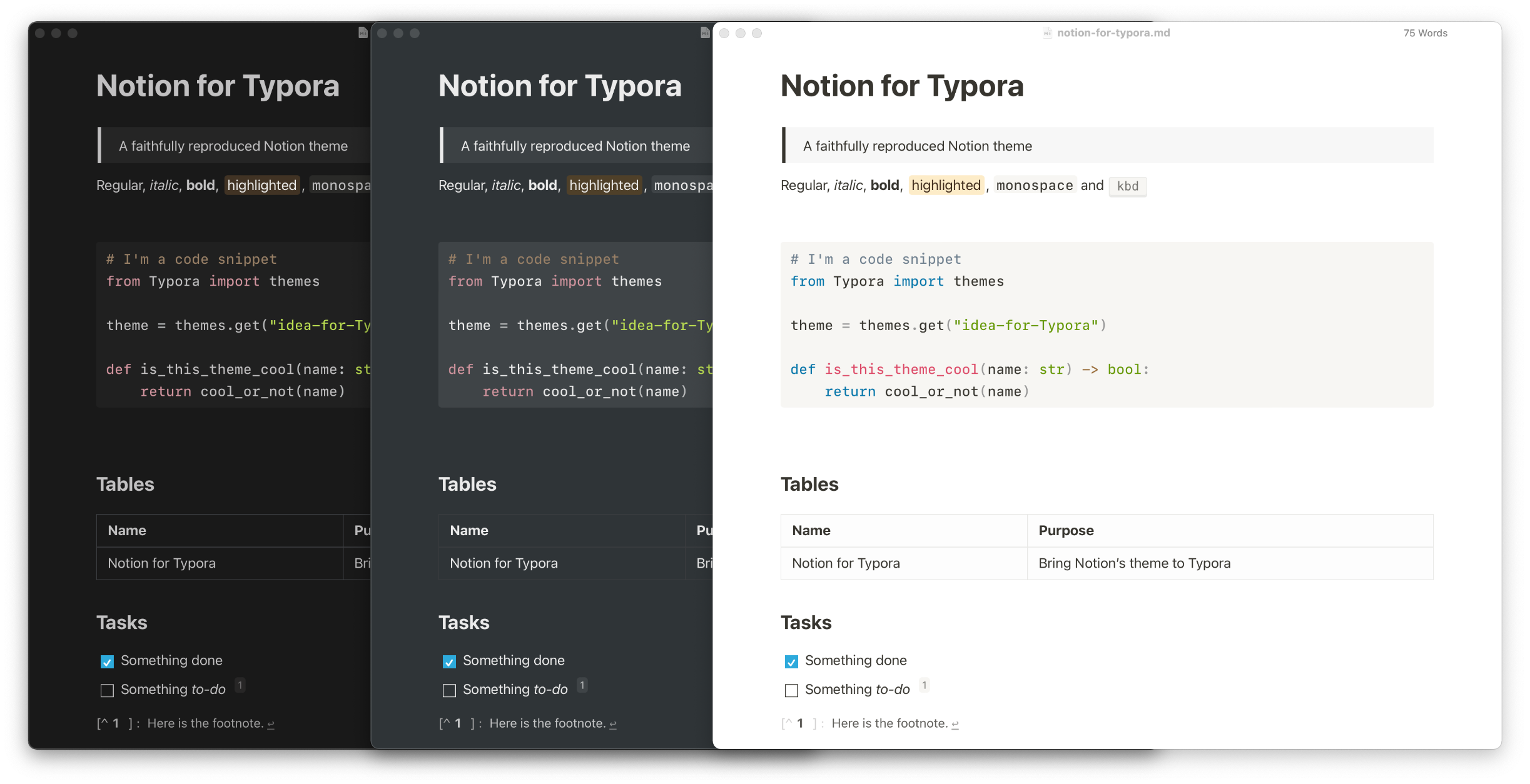Click the footnote return arrow in the gray middle window
This screenshot has width=1530, height=784.
click(613, 725)
